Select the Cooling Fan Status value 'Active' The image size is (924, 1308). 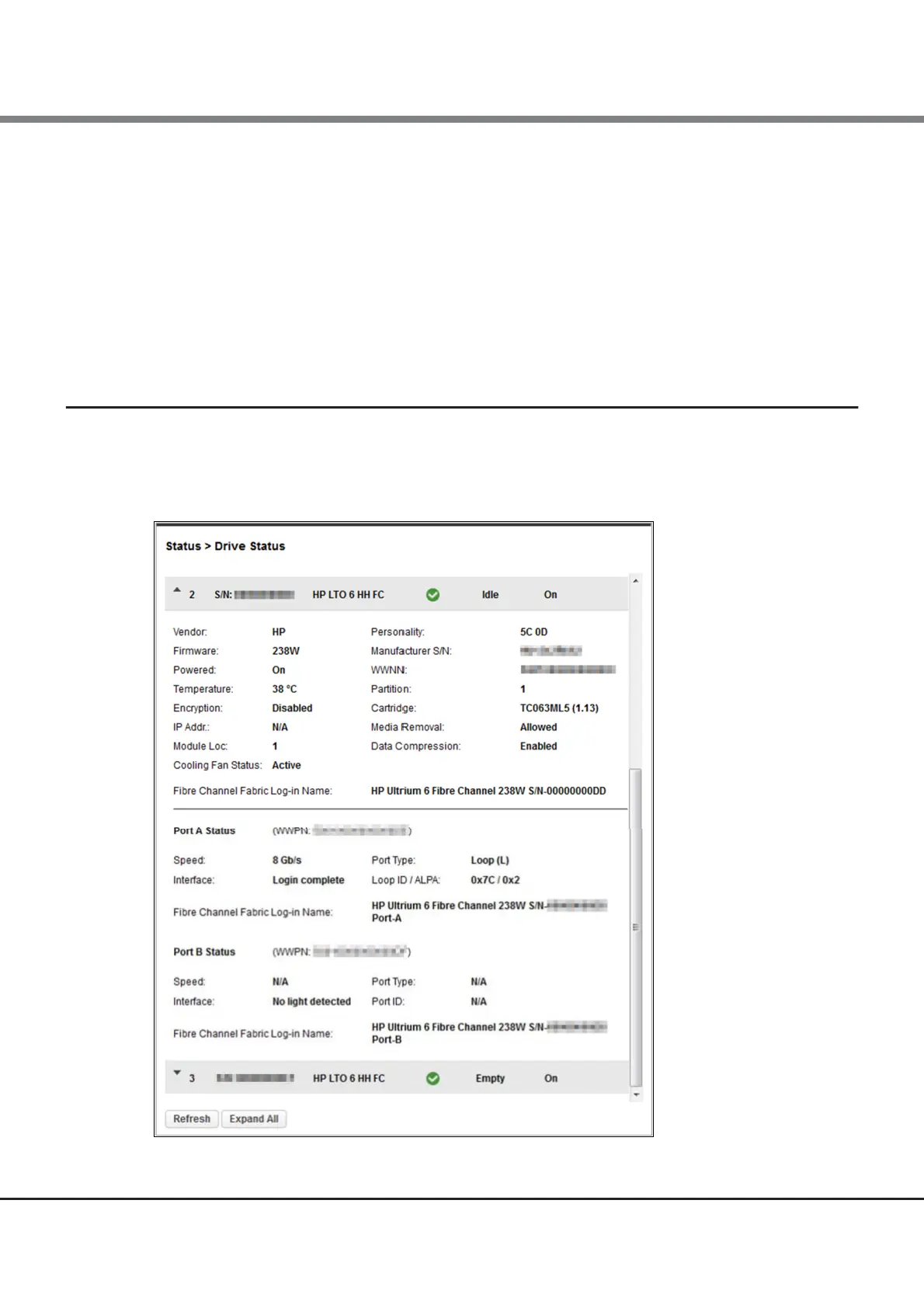(x=287, y=765)
